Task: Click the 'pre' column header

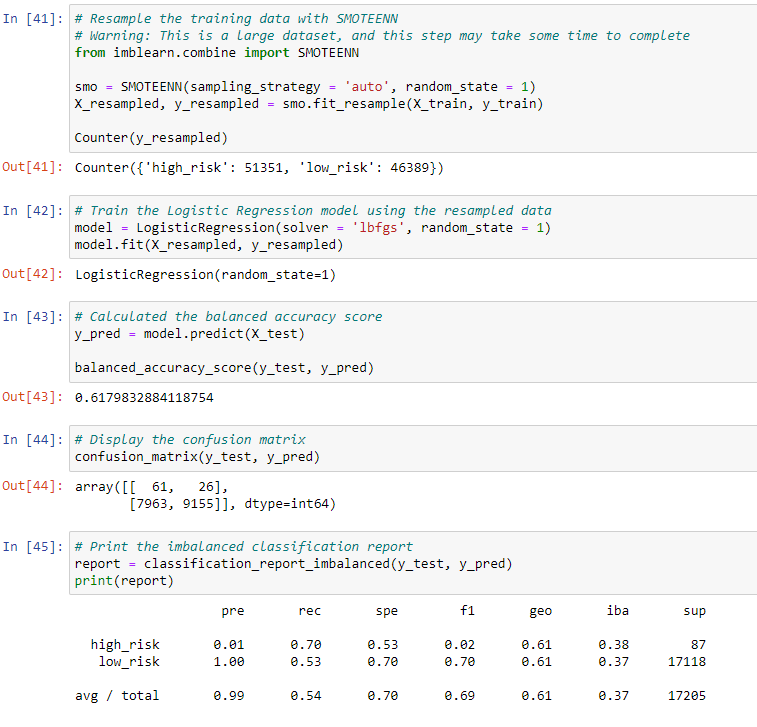Action: point(233,611)
